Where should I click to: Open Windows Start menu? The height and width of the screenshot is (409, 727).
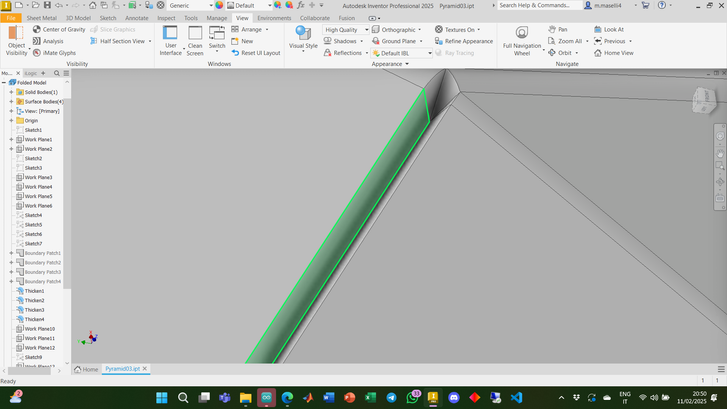click(x=162, y=397)
